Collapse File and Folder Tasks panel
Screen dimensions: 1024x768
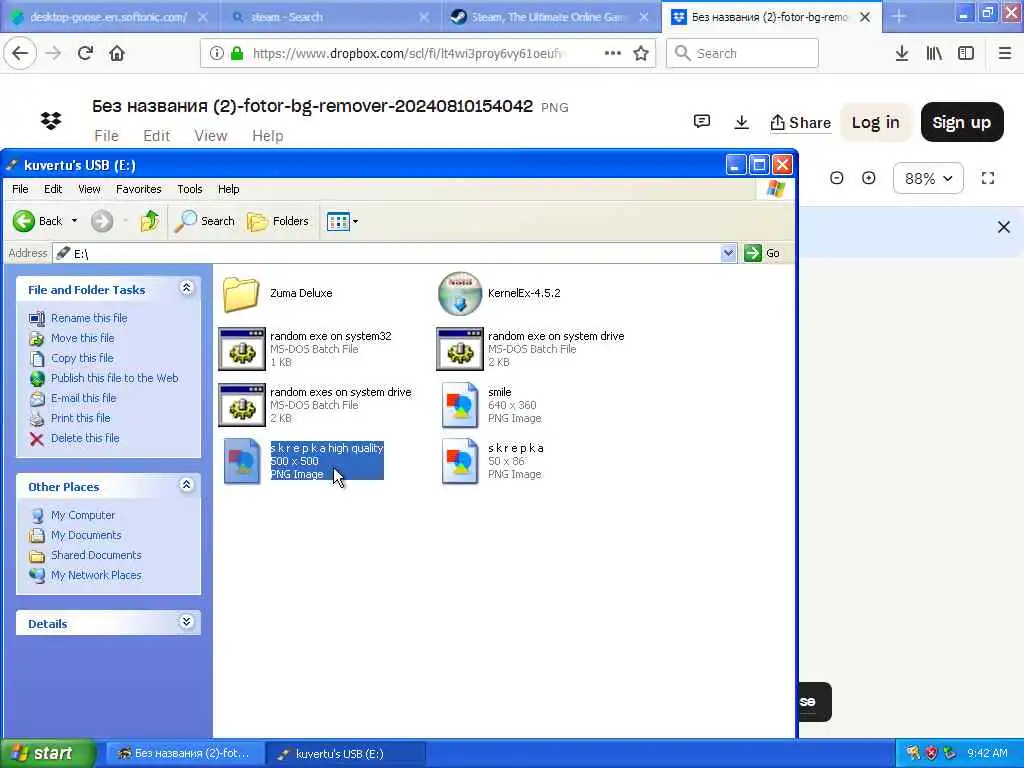(186, 288)
